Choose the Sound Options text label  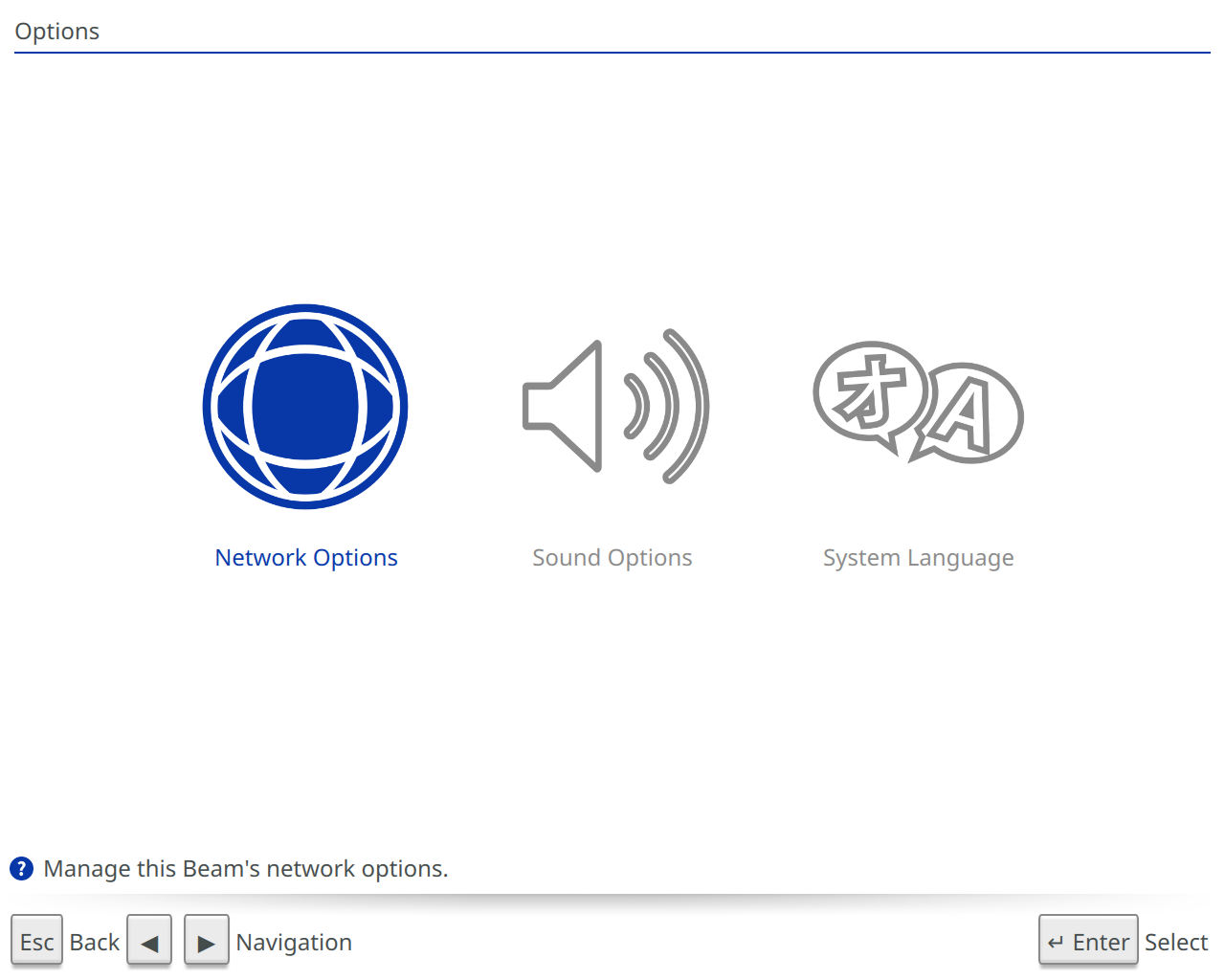coord(612,558)
